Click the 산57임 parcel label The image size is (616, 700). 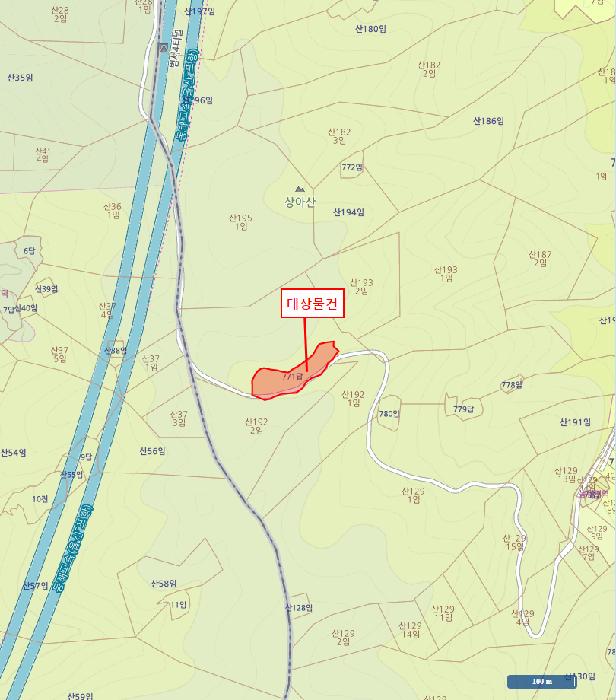click(x=36, y=585)
